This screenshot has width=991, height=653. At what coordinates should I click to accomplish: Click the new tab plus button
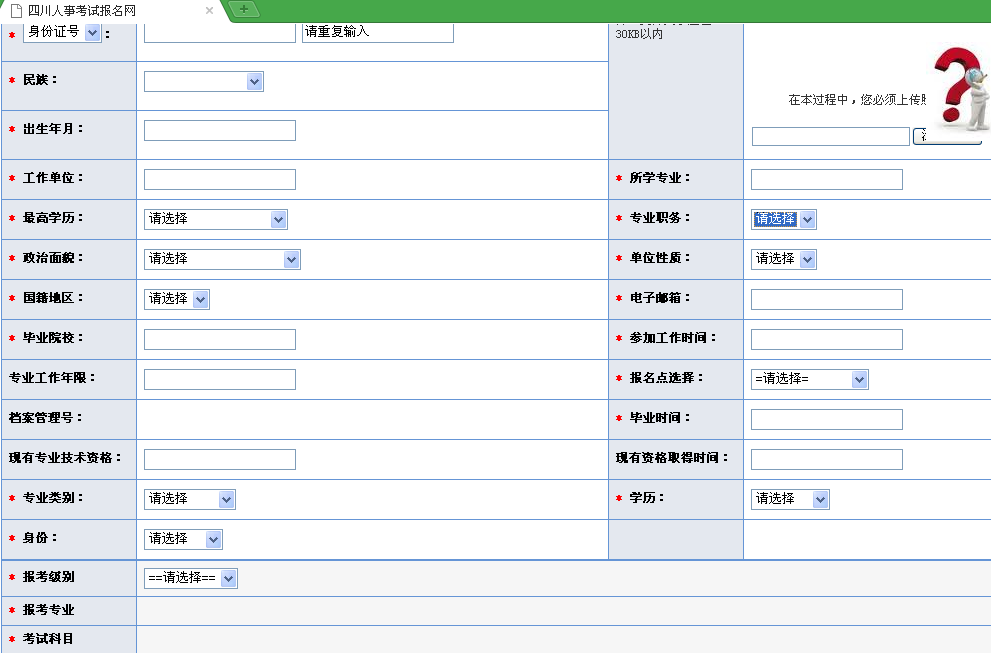tap(245, 8)
